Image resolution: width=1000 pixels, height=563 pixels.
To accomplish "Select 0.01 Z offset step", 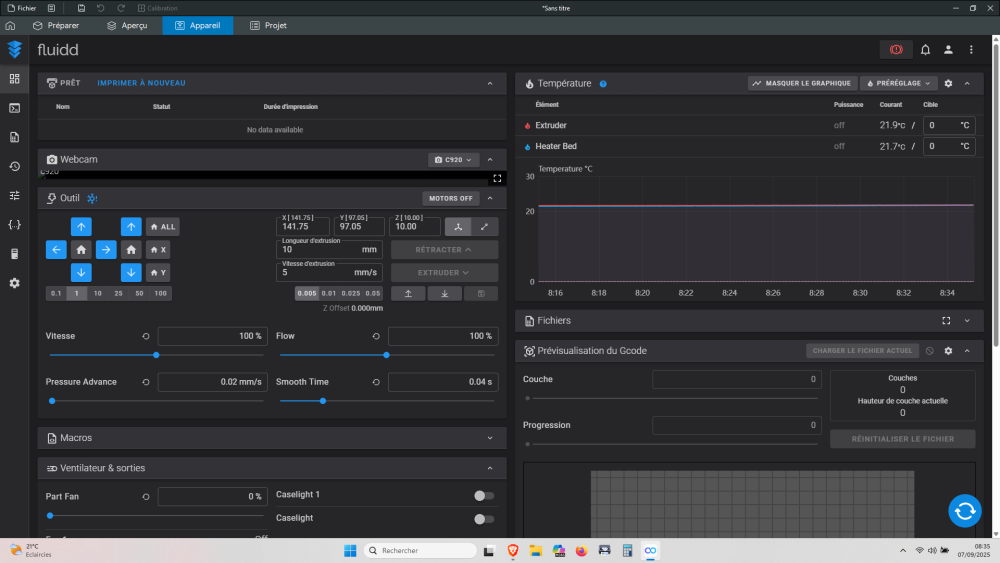I will (328, 293).
